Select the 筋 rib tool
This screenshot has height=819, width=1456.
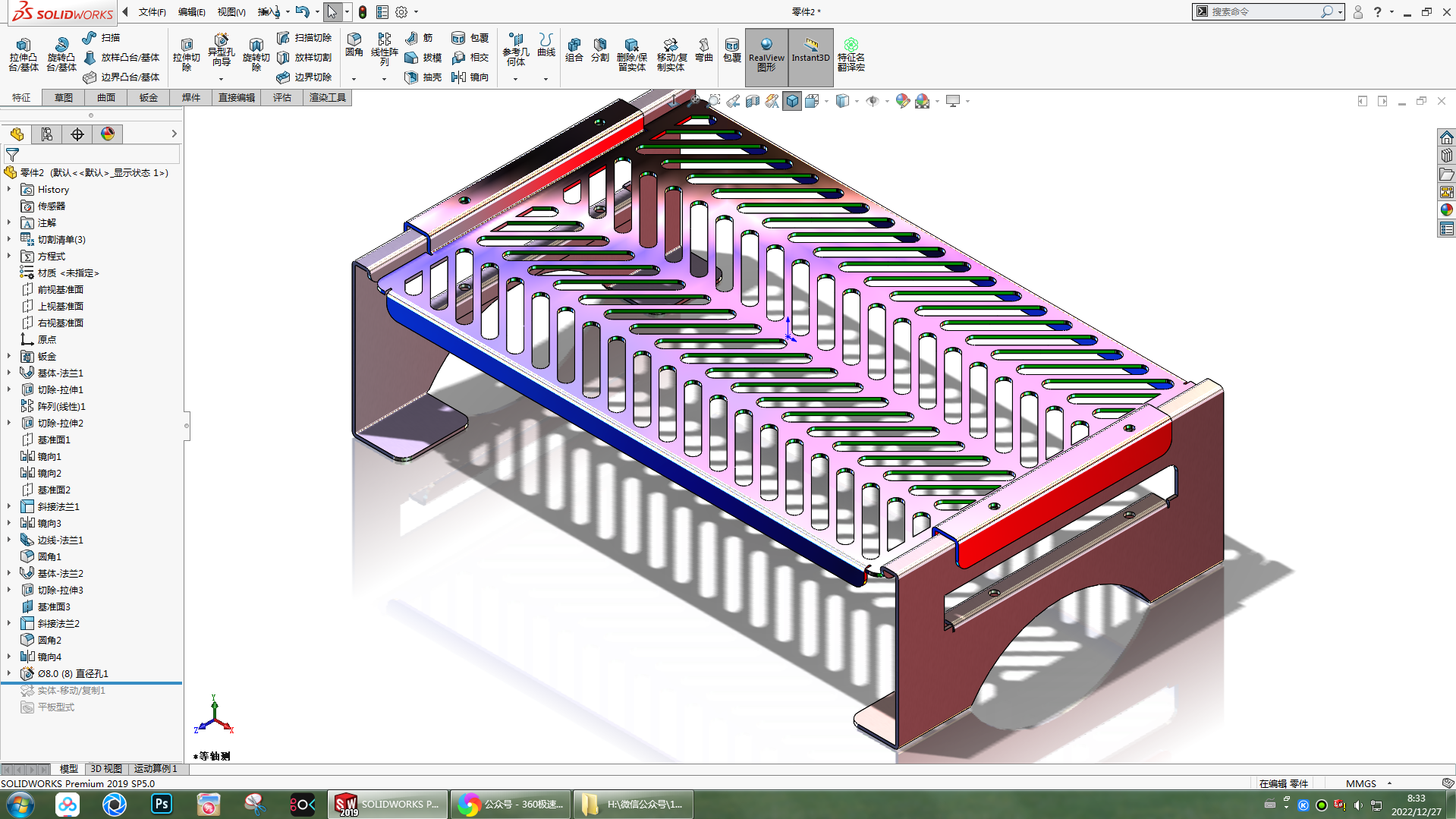click(419, 38)
